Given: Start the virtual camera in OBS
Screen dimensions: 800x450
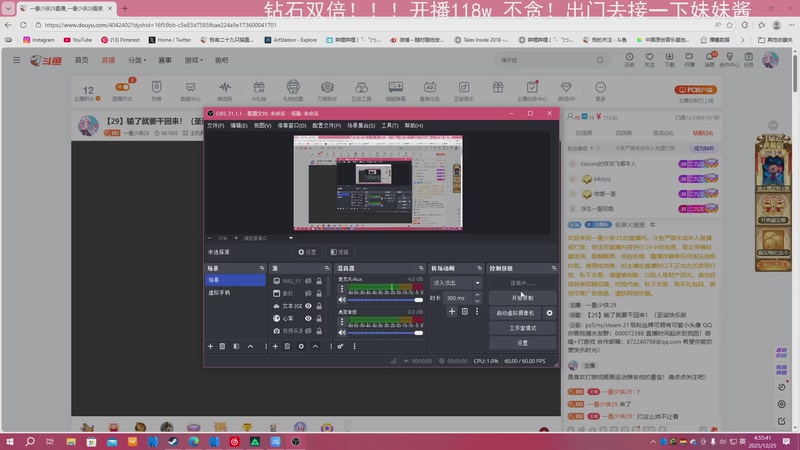Looking at the screenshot, I should pyautogui.click(x=515, y=313).
